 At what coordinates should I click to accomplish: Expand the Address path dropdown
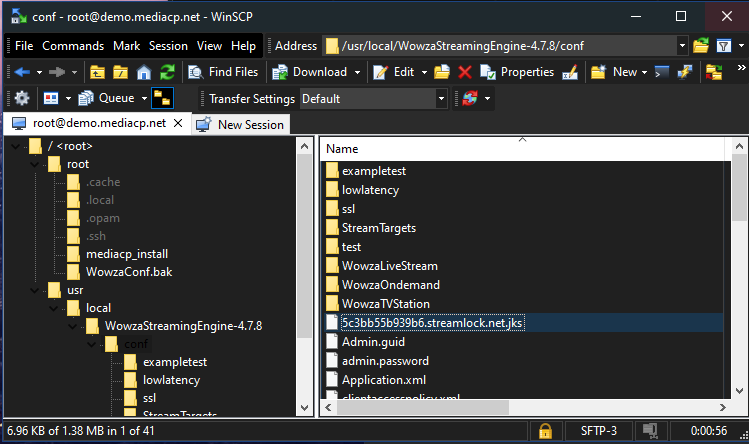[682, 46]
